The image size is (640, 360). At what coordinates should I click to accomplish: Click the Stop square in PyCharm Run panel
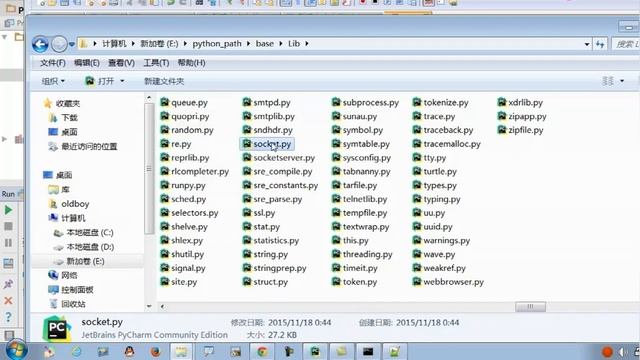(x=8, y=227)
